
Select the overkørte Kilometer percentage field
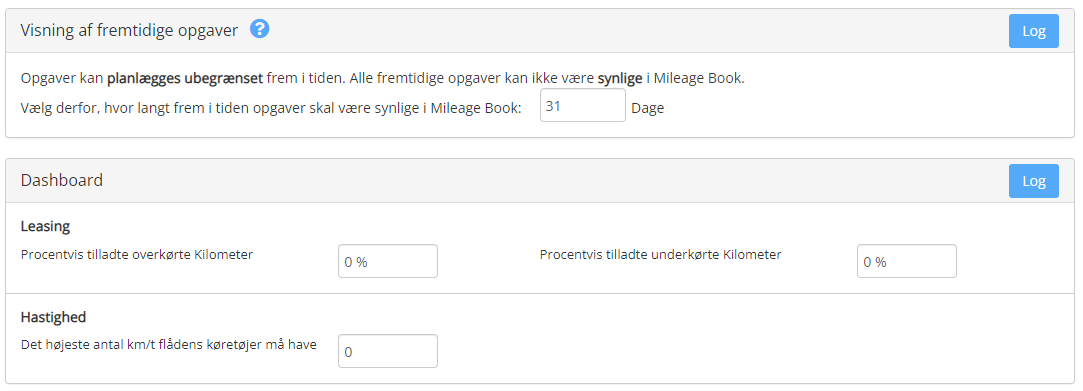pyautogui.click(x=387, y=261)
